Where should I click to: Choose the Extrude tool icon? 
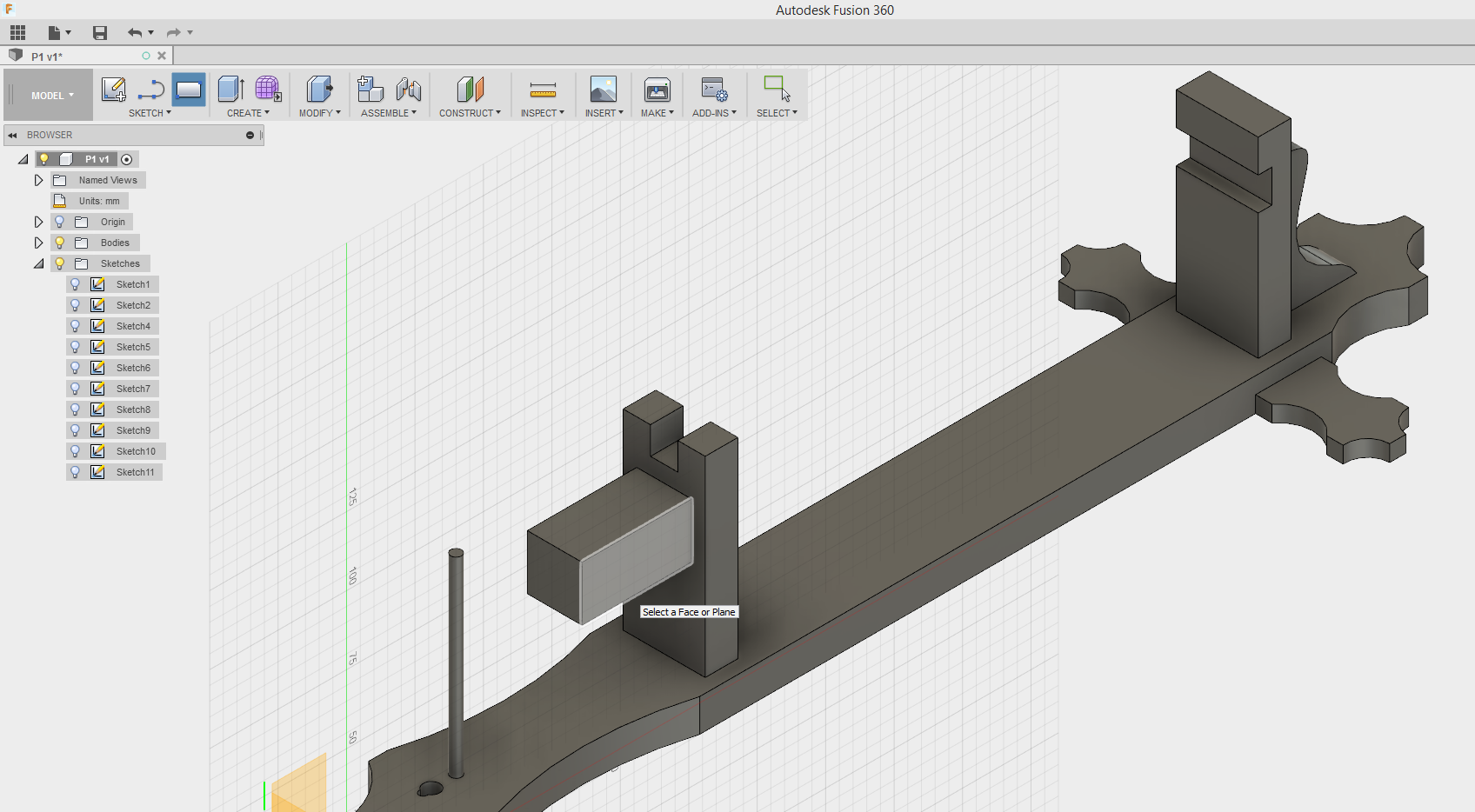pyautogui.click(x=230, y=90)
